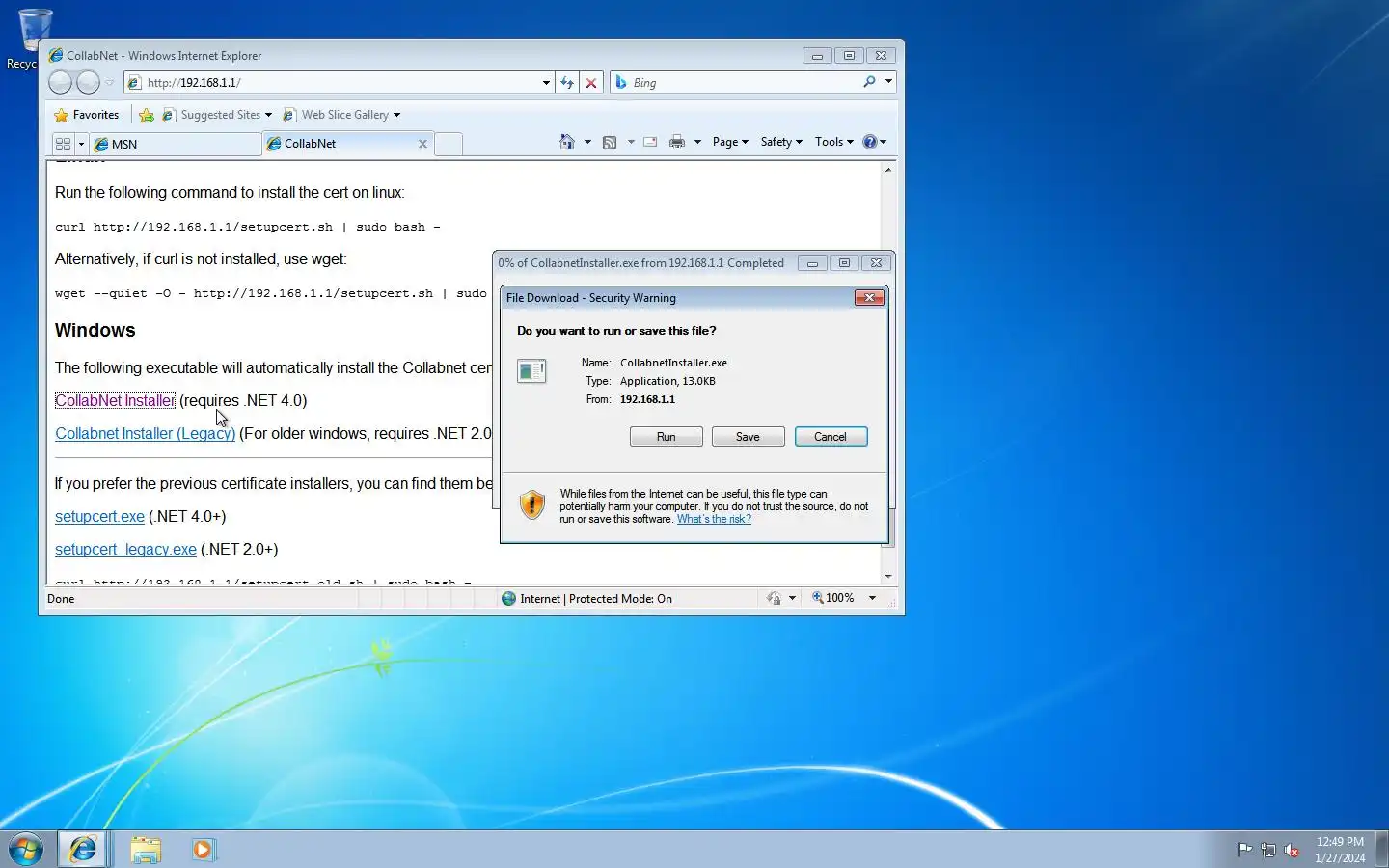Minimize the download progress window
The height and width of the screenshot is (868, 1389).
coord(812,263)
